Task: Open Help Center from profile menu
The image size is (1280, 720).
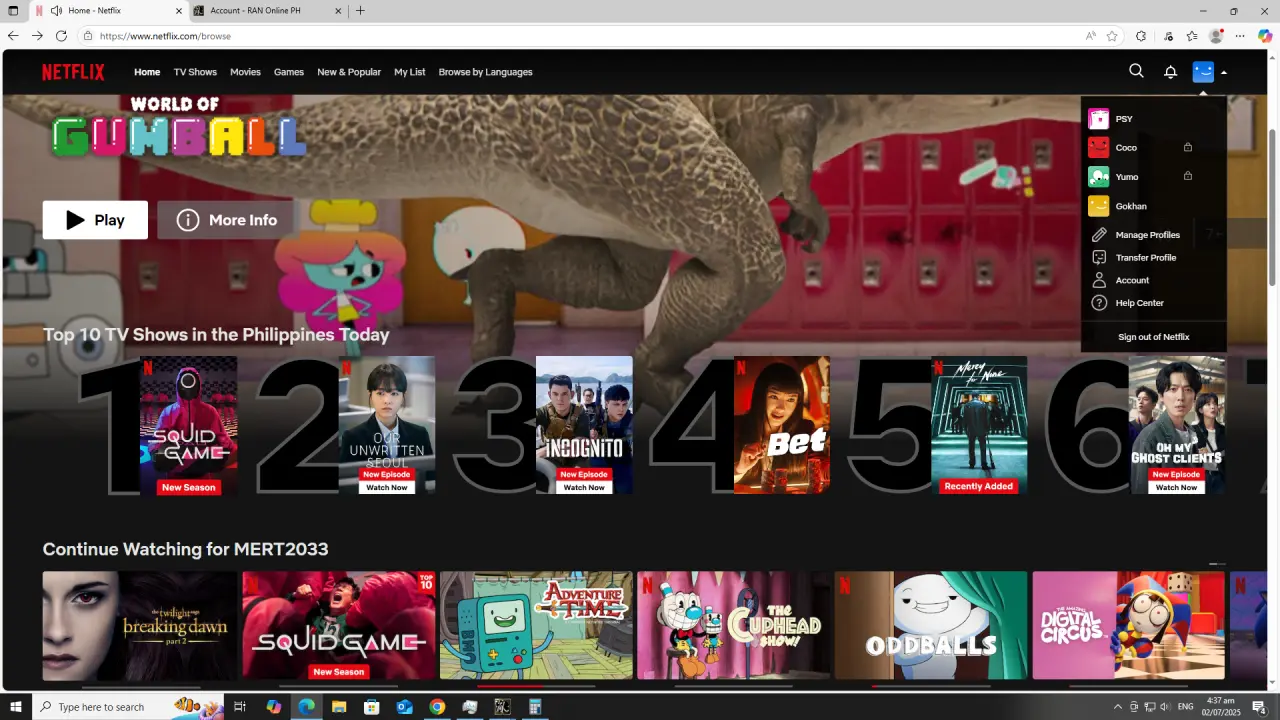Action: click(x=1139, y=303)
